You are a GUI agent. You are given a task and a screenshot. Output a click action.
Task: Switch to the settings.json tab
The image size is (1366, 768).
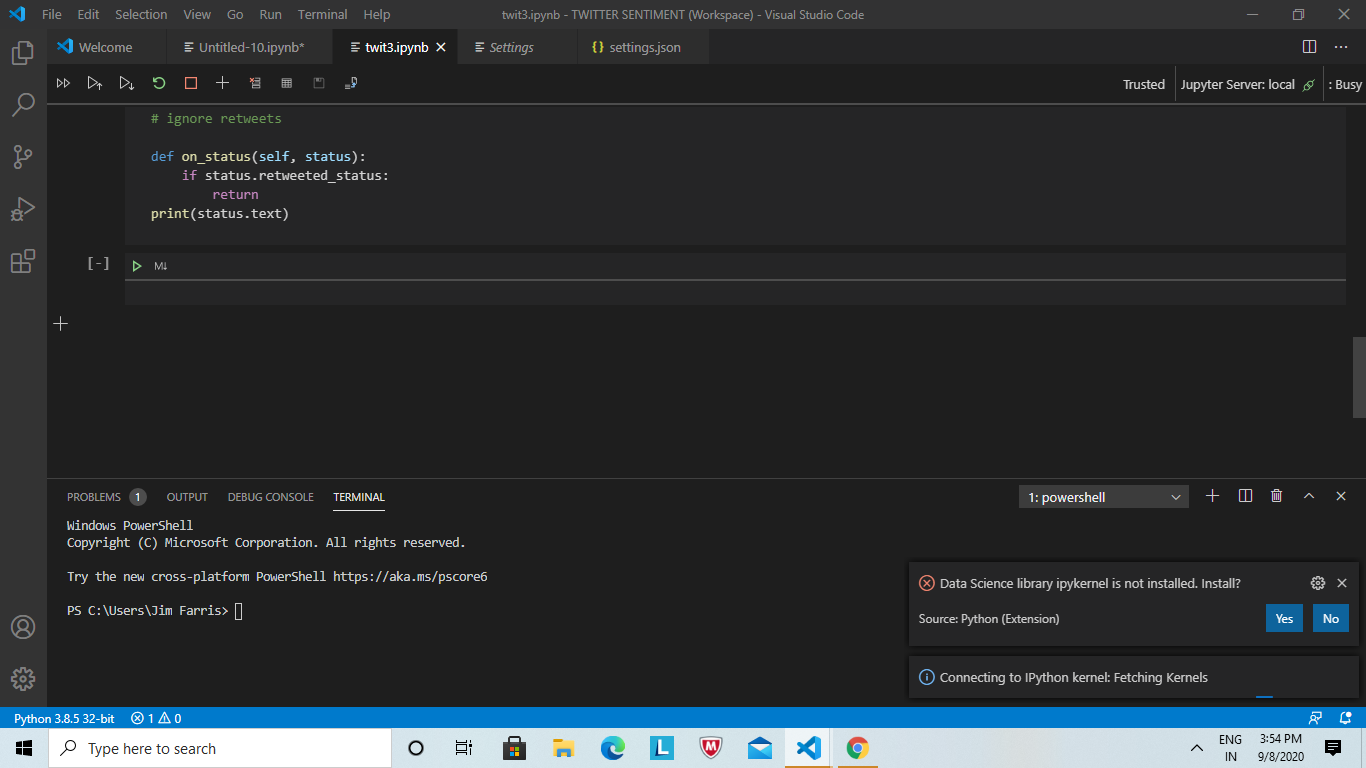644,47
